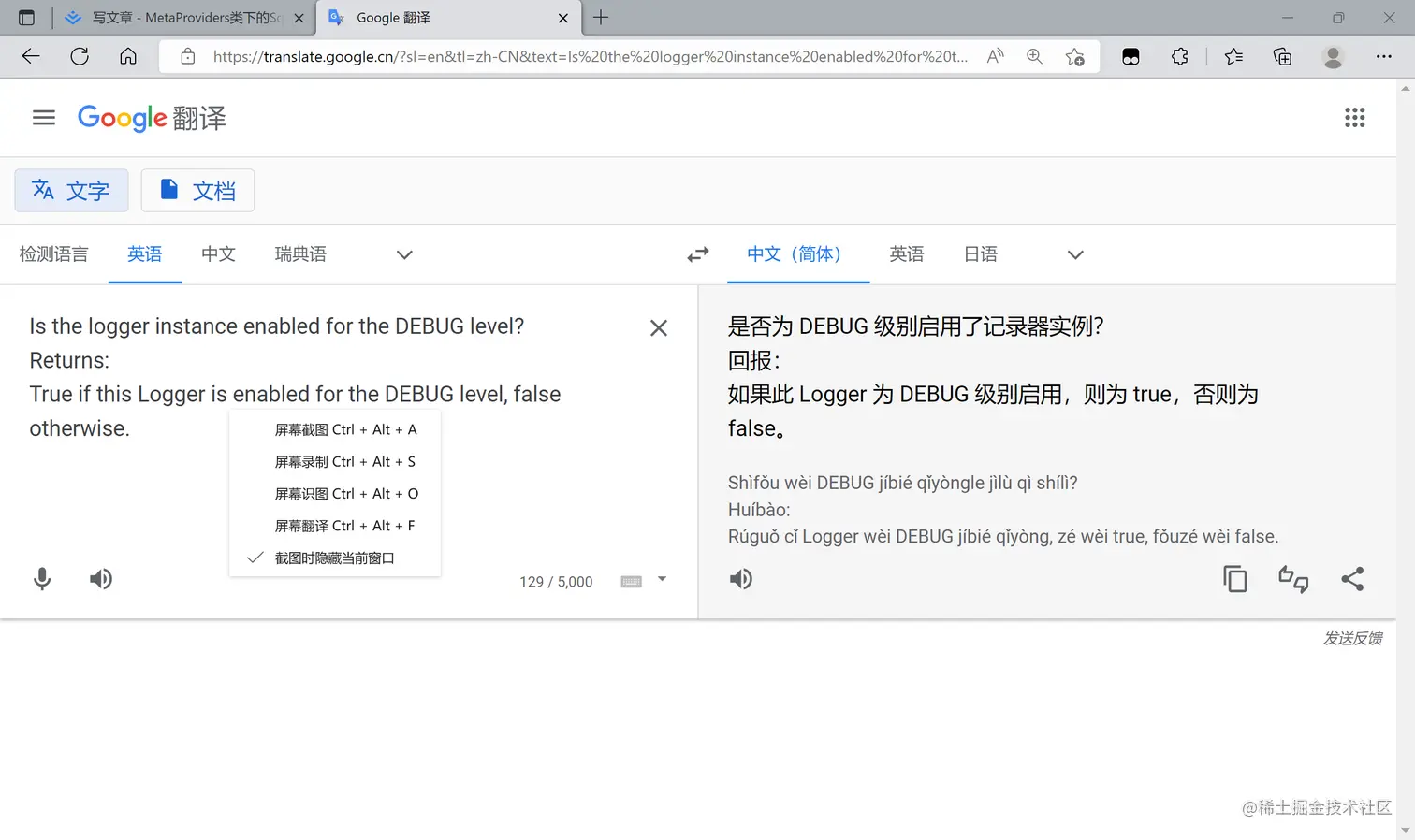This screenshot has width=1415, height=840.
Task: Open a new browser tab
Action: tap(601, 18)
